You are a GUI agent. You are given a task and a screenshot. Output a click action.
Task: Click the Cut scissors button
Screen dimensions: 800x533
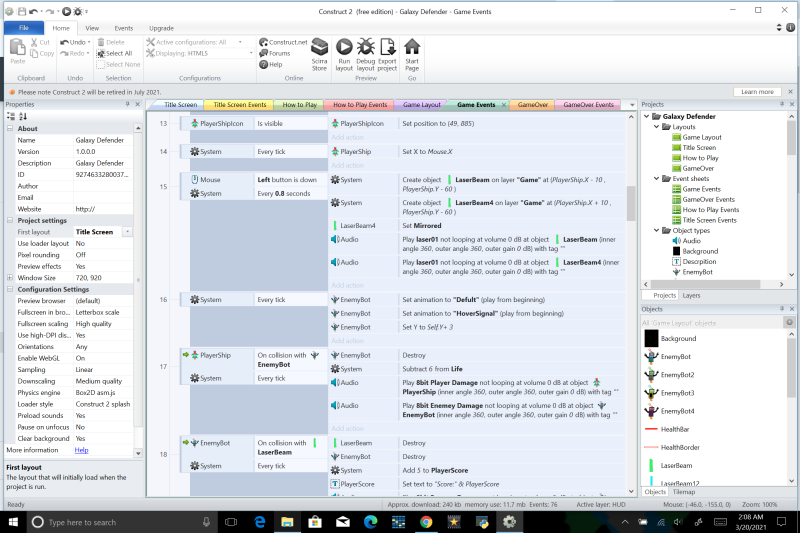pos(40,42)
